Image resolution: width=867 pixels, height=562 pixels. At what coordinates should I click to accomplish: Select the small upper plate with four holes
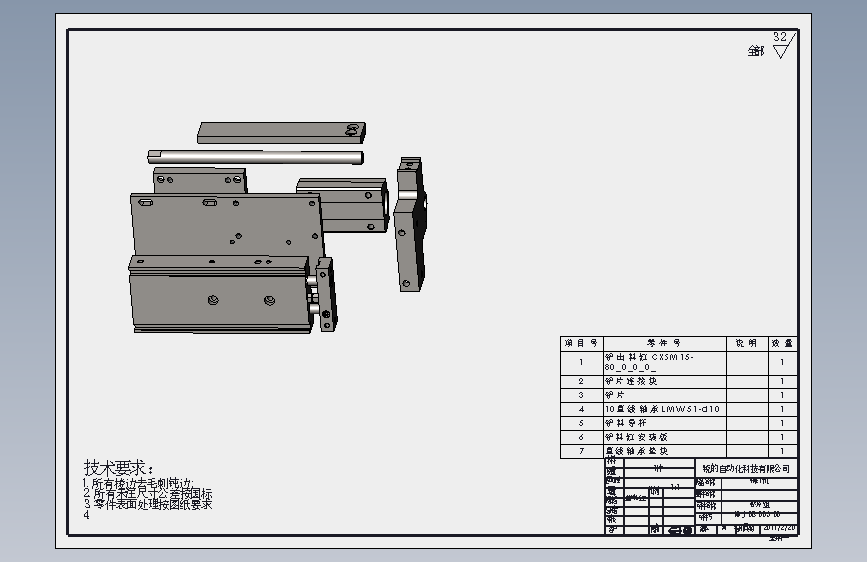pyautogui.click(x=200, y=181)
